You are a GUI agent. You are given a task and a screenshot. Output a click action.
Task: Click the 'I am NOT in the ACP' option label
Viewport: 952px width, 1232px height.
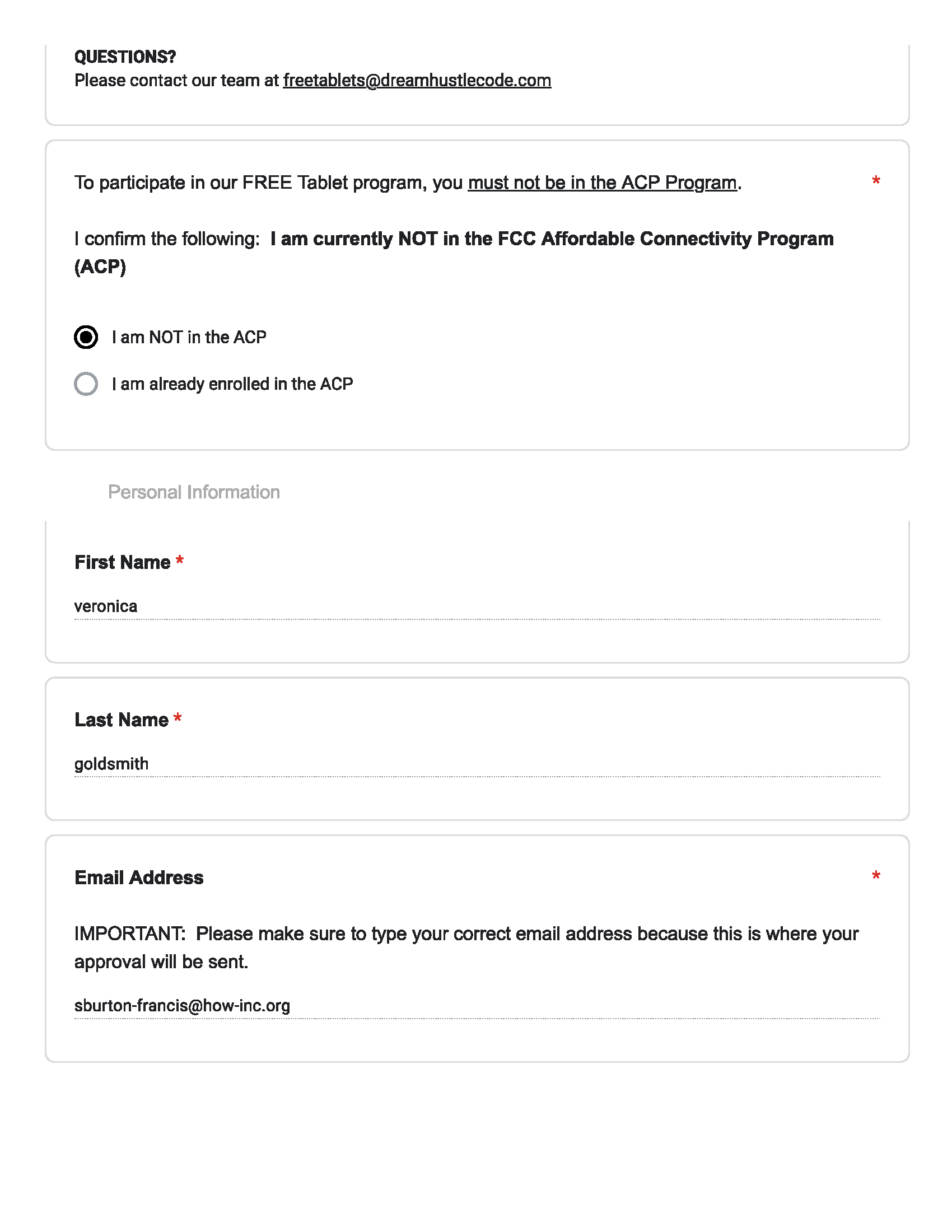click(189, 337)
